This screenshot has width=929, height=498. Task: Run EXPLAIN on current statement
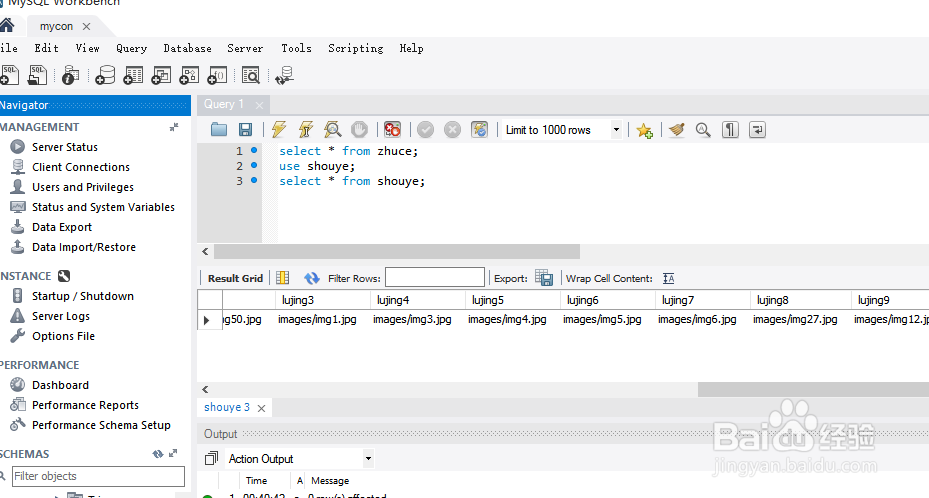point(332,129)
